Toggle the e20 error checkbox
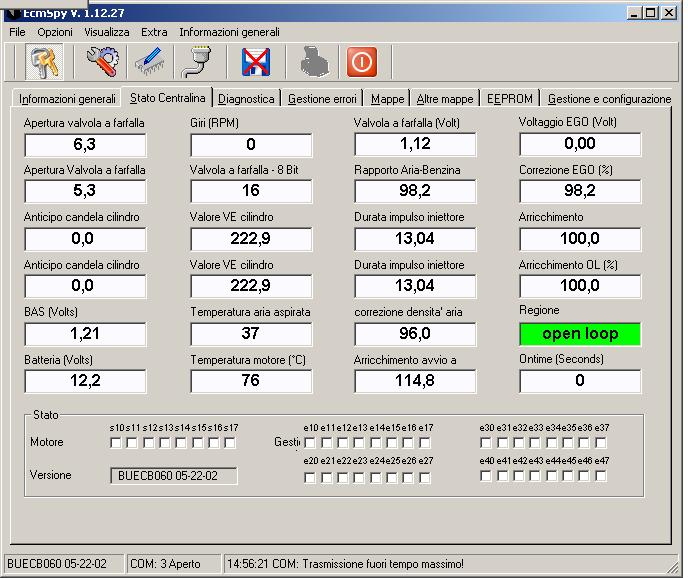 point(310,477)
